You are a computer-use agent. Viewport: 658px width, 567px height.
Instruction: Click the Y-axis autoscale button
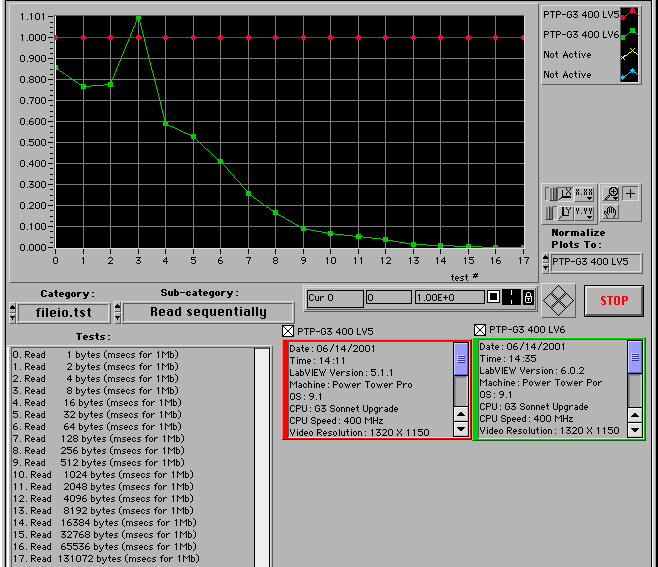pos(564,212)
